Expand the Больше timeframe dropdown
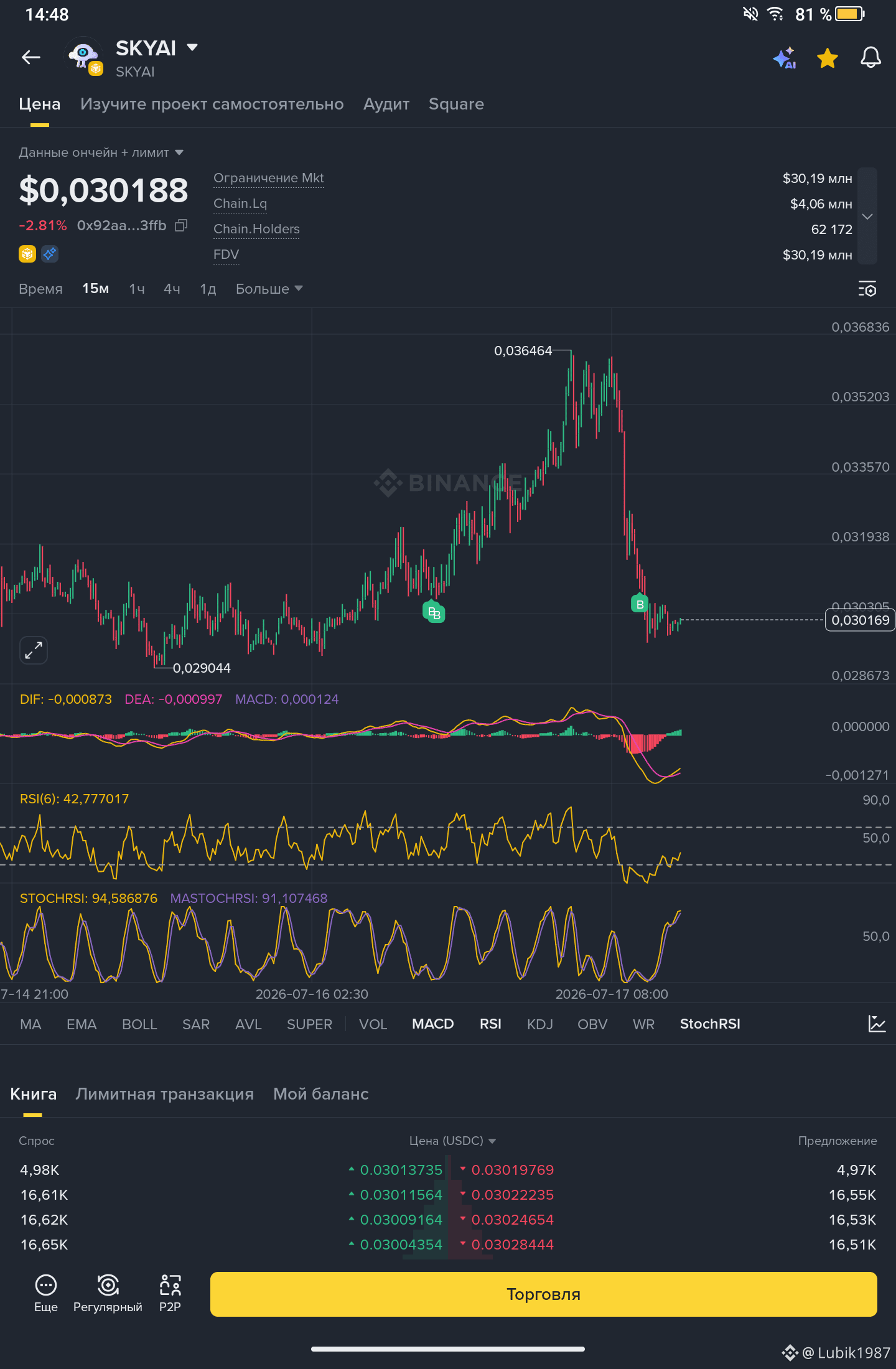The height and width of the screenshot is (1369, 896). click(269, 289)
